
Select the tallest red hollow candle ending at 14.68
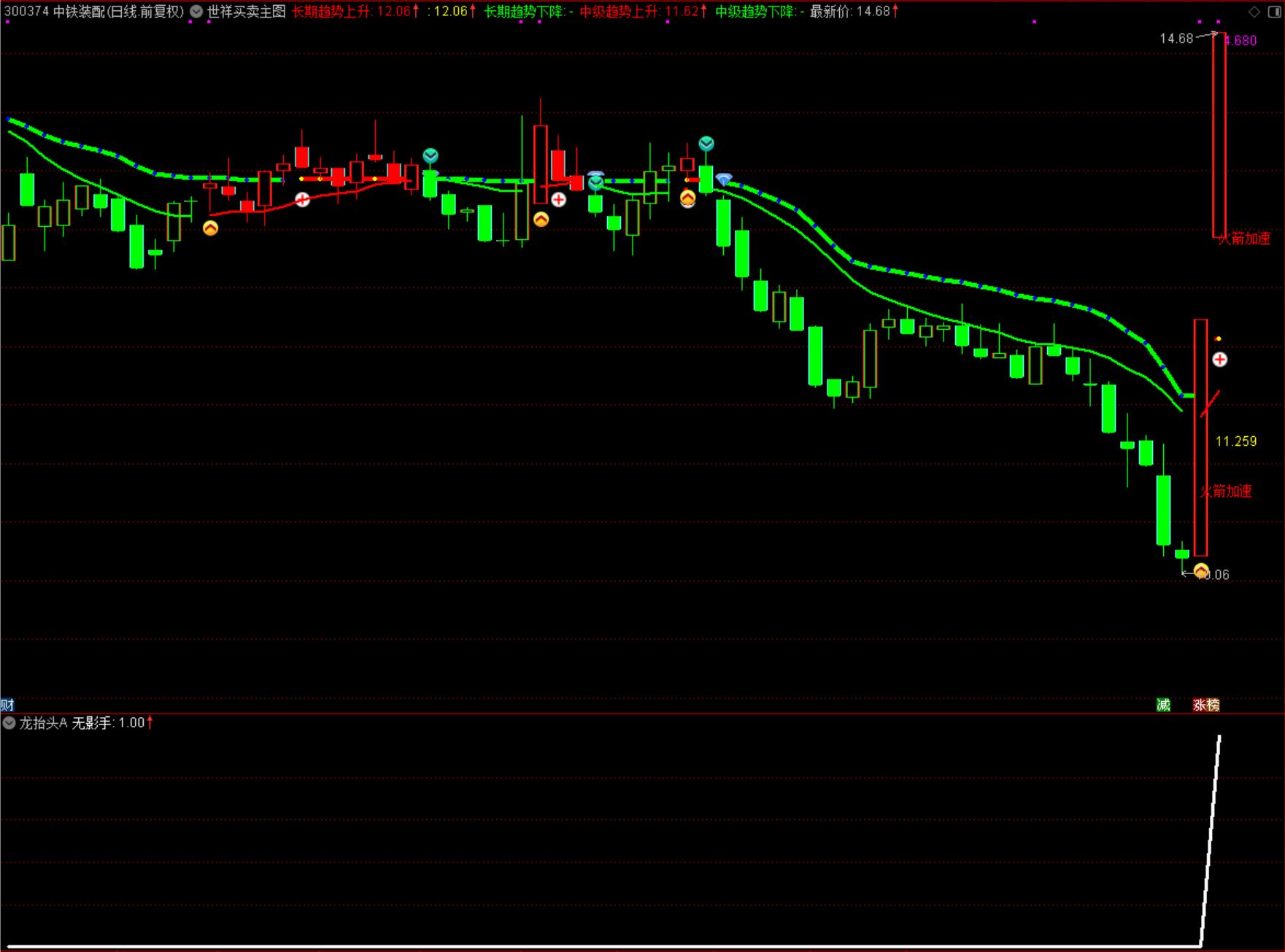point(1219,135)
